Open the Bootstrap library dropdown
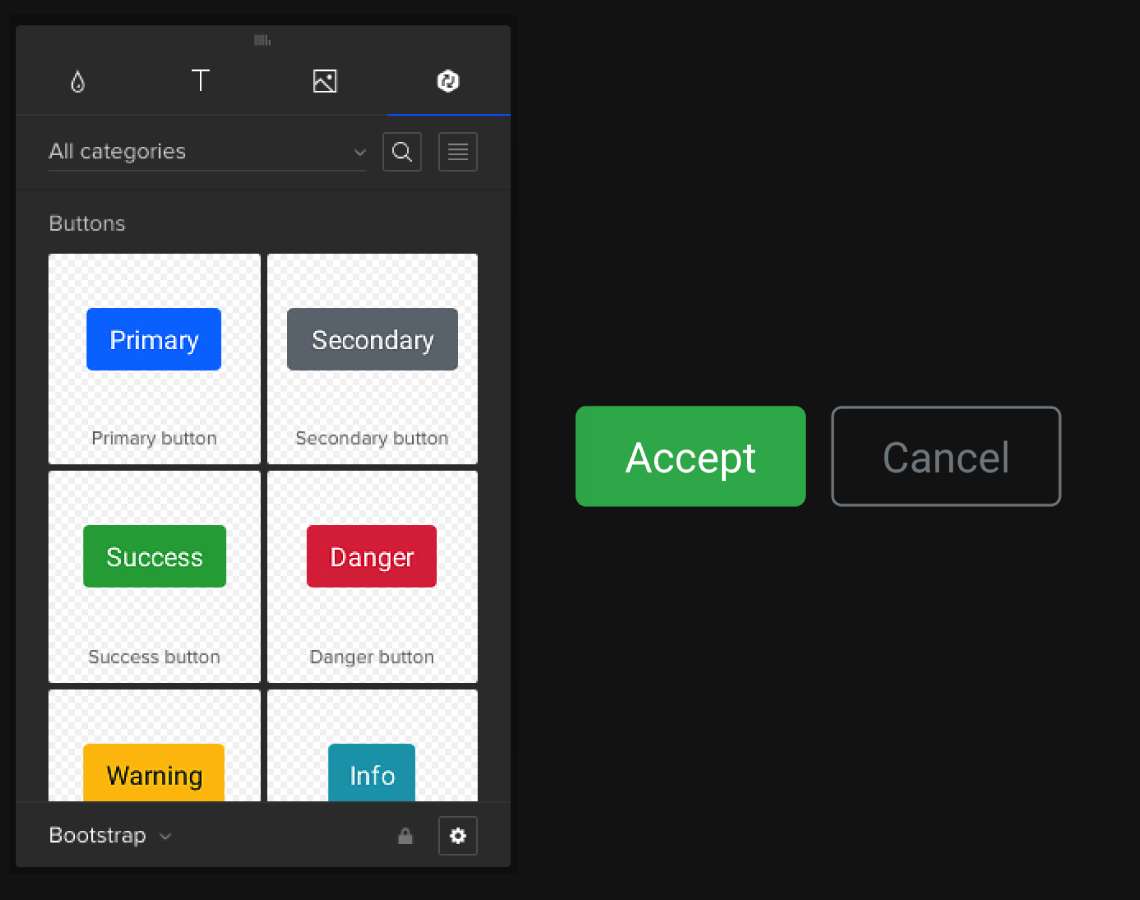Screen dimensions: 1140x900 coord(110,836)
